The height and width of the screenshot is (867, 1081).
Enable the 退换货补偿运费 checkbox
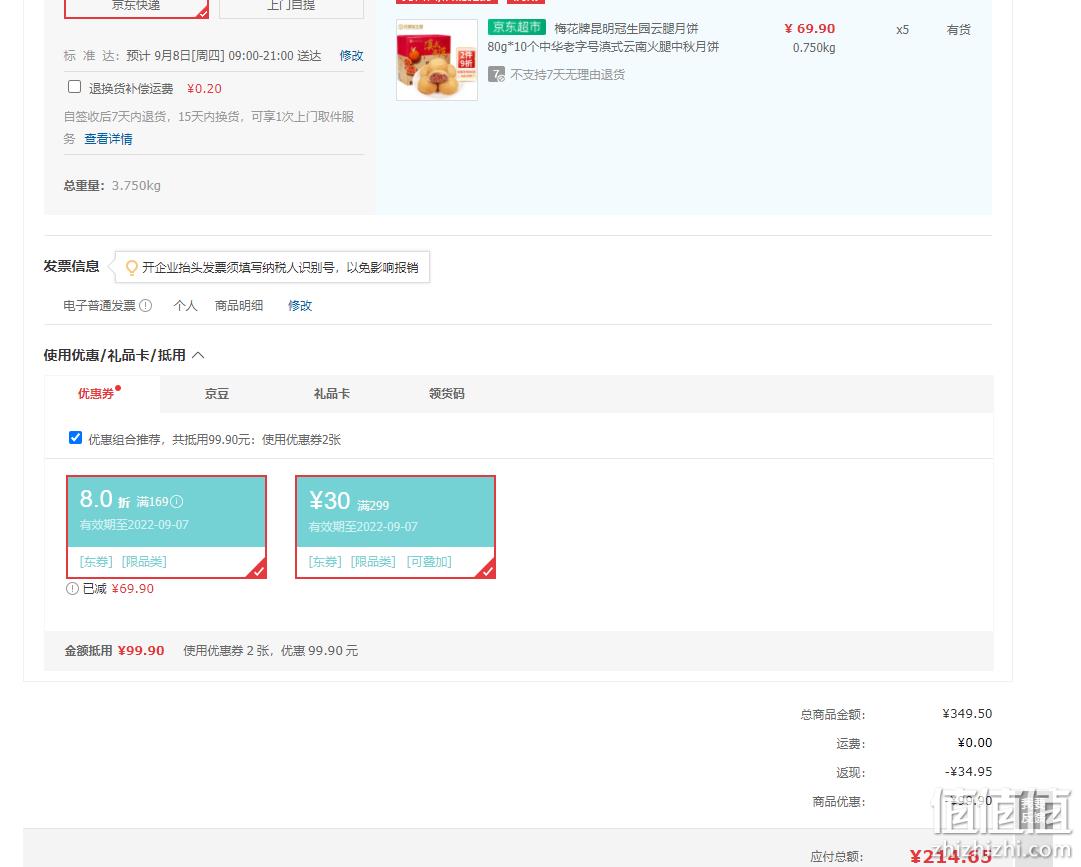click(x=74, y=87)
